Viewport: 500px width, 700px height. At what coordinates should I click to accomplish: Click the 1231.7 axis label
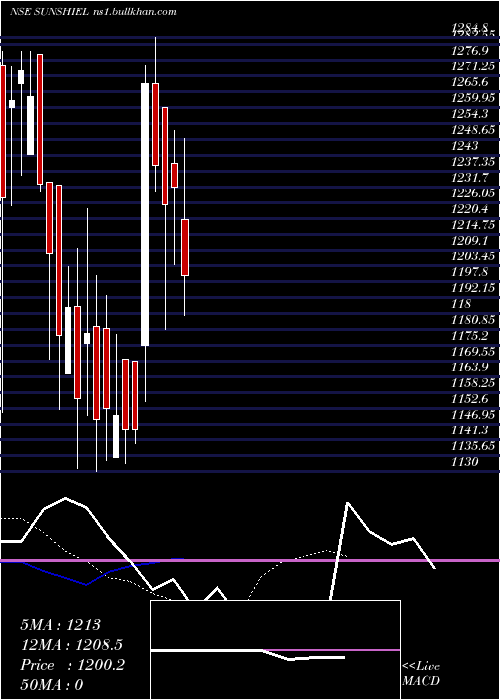click(470, 177)
